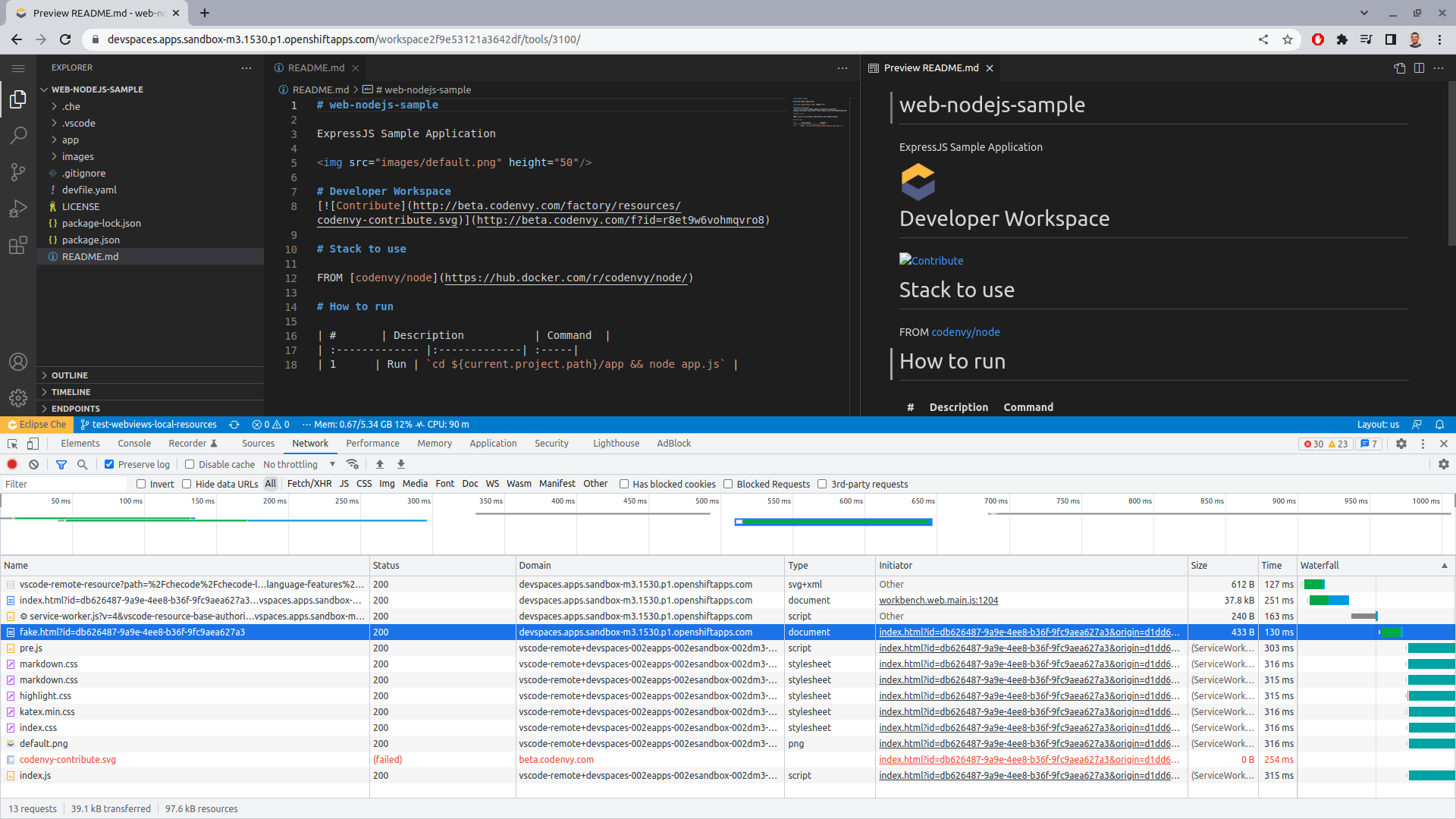Click the waterfall bar for index.html row

coord(1329,601)
